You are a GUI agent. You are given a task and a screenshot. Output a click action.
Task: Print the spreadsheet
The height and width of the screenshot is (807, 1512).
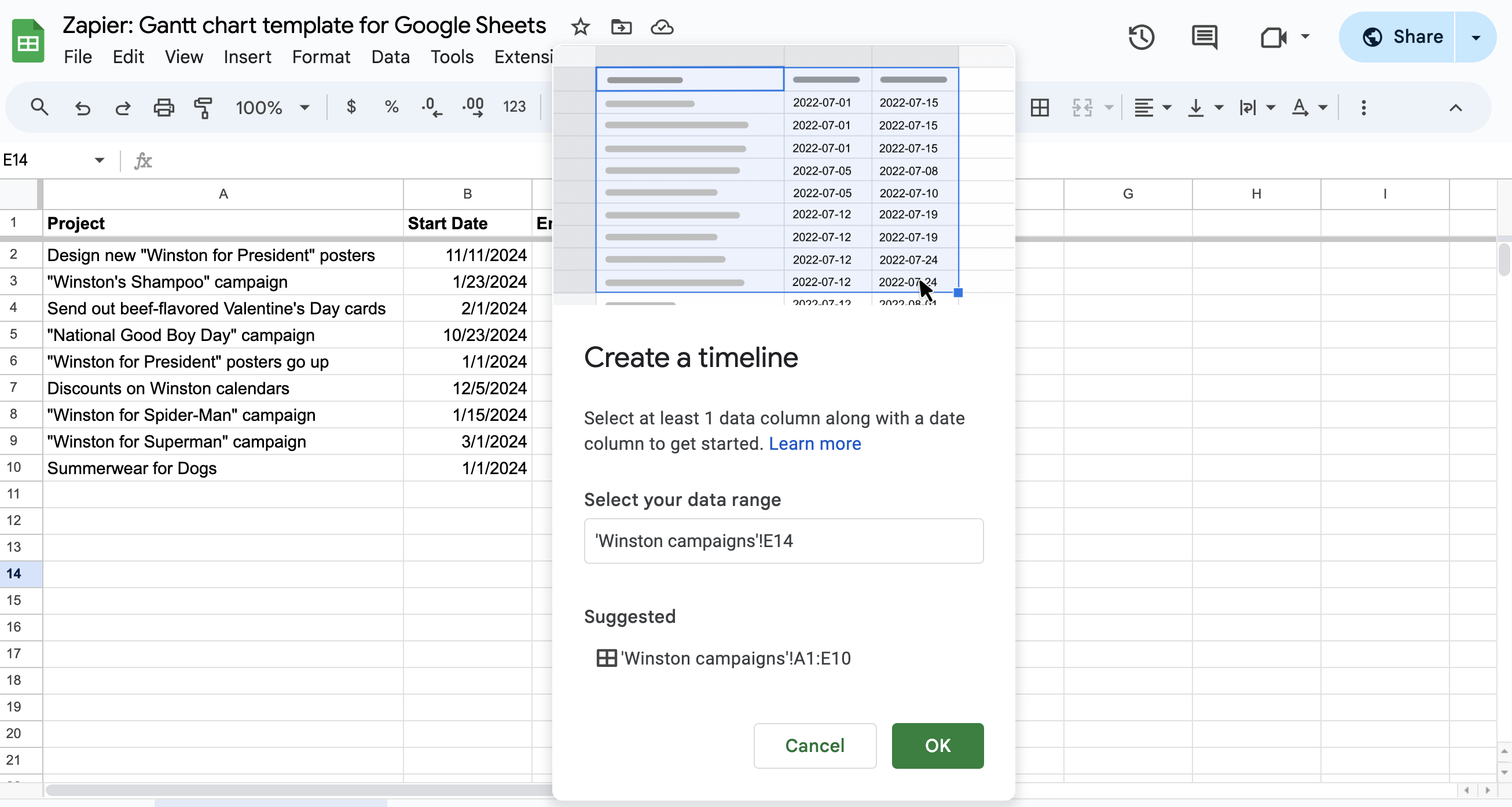pyautogui.click(x=163, y=108)
